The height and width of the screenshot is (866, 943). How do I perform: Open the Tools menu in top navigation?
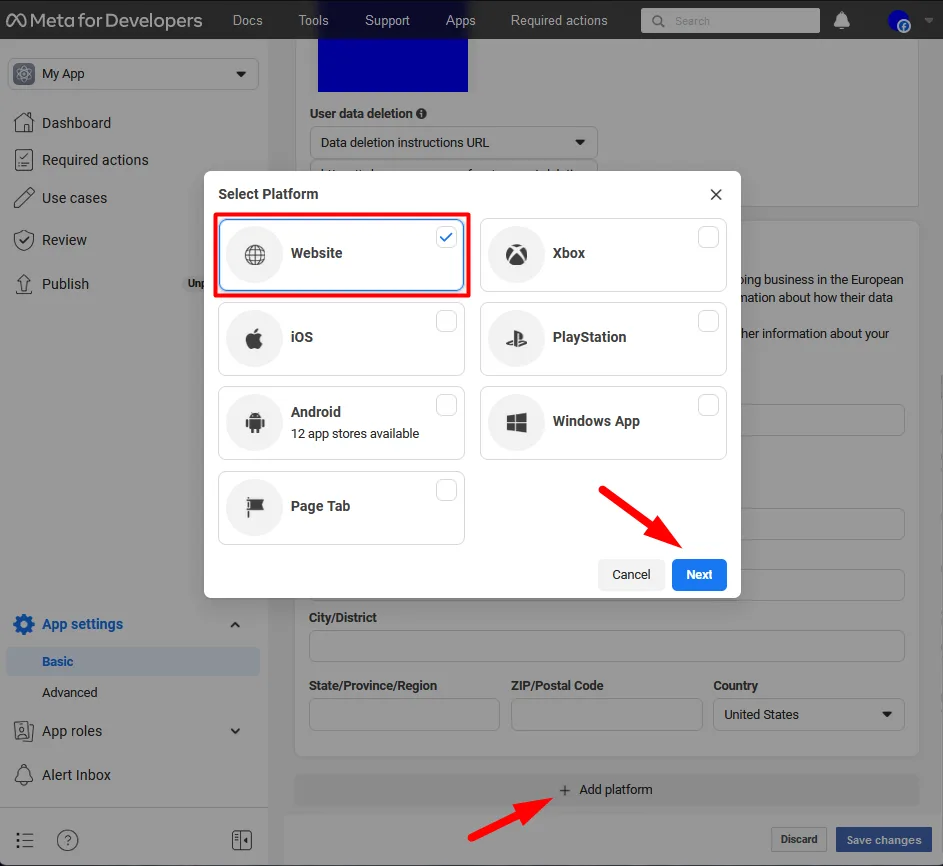pos(313,20)
